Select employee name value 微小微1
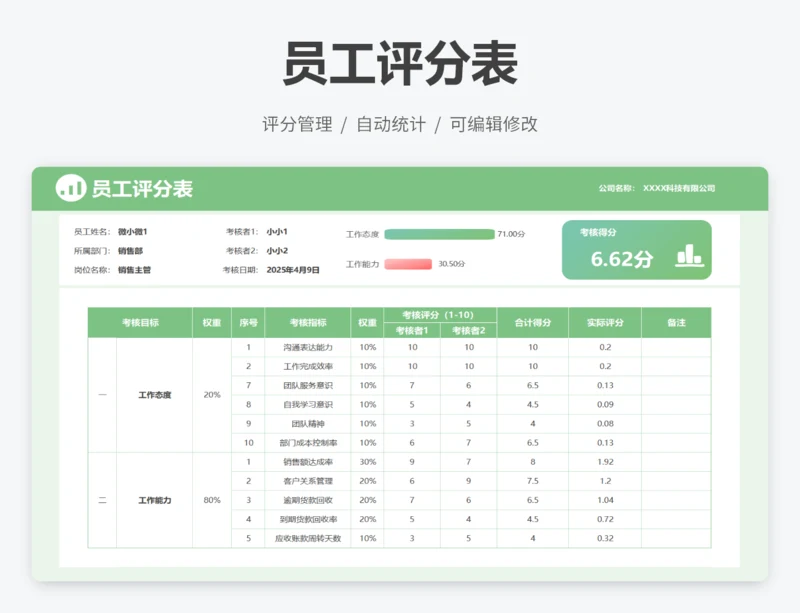Viewport: 800px width, 613px height. click(133, 232)
